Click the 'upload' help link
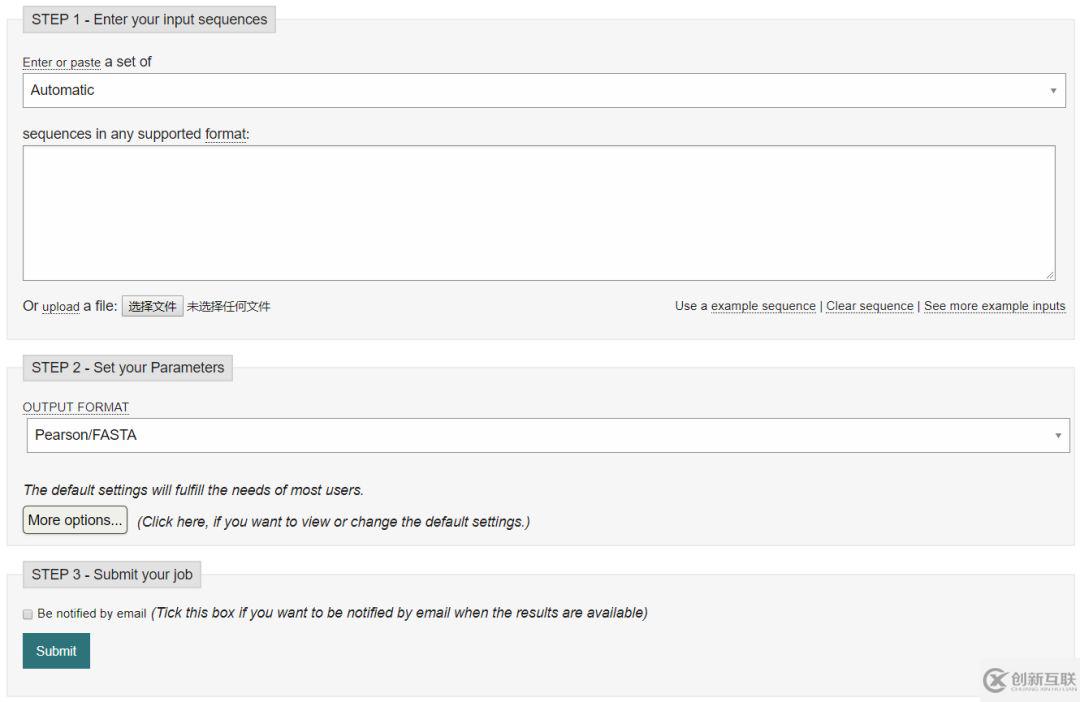Viewport: 1080px width, 702px height. pyautogui.click(x=61, y=307)
